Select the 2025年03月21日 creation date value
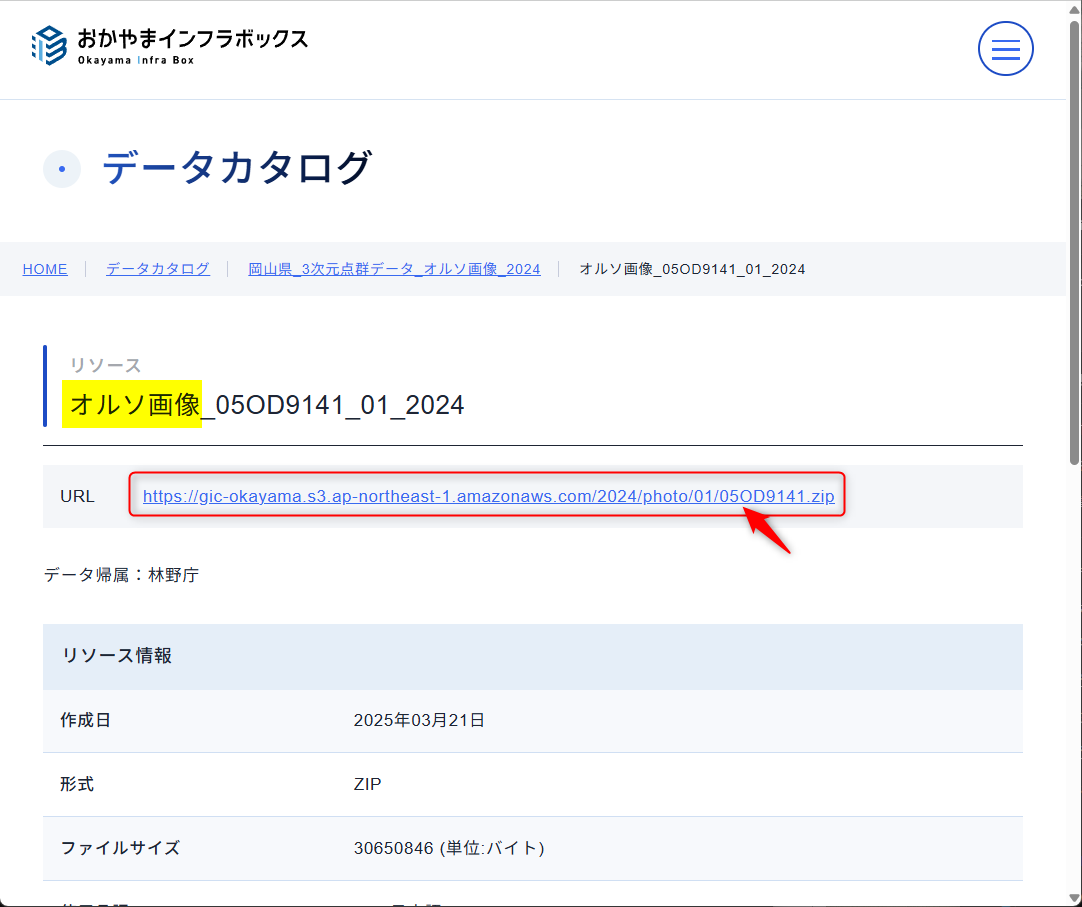The width and height of the screenshot is (1082, 907). click(x=419, y=720)
